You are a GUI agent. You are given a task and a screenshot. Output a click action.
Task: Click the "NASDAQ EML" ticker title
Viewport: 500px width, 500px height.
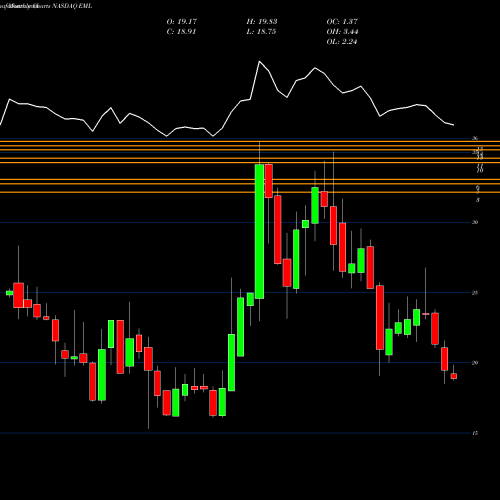(x=72, y=6)
